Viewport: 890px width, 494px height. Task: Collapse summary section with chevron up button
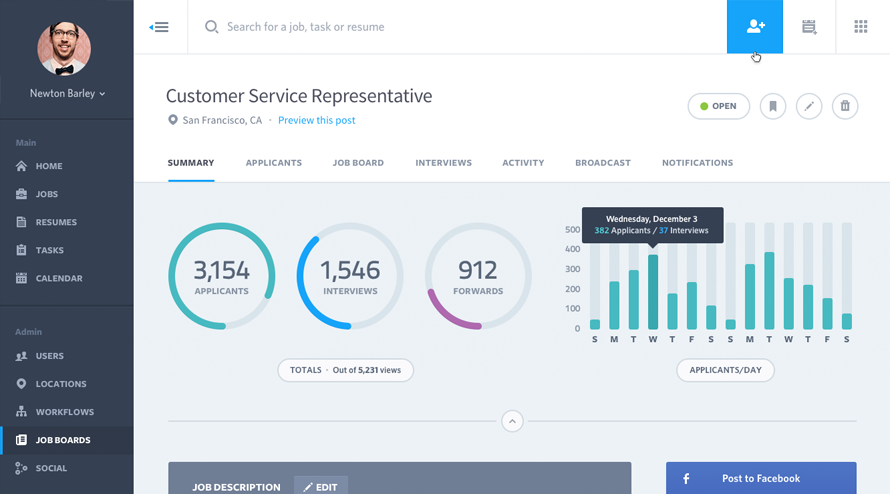(512, 421)
